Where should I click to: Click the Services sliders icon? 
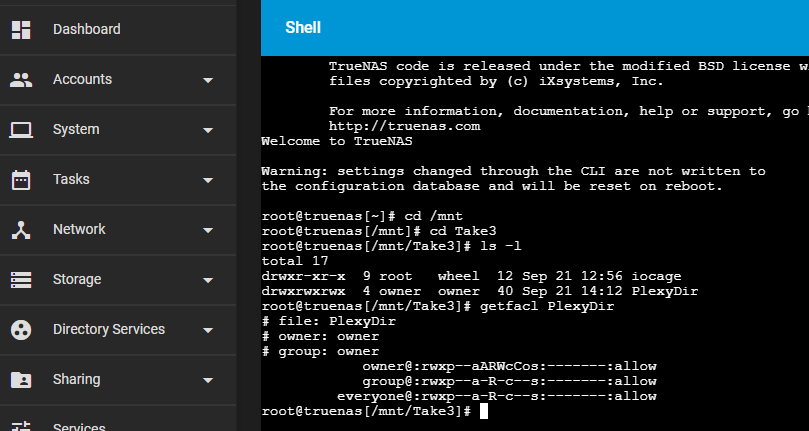21,427
